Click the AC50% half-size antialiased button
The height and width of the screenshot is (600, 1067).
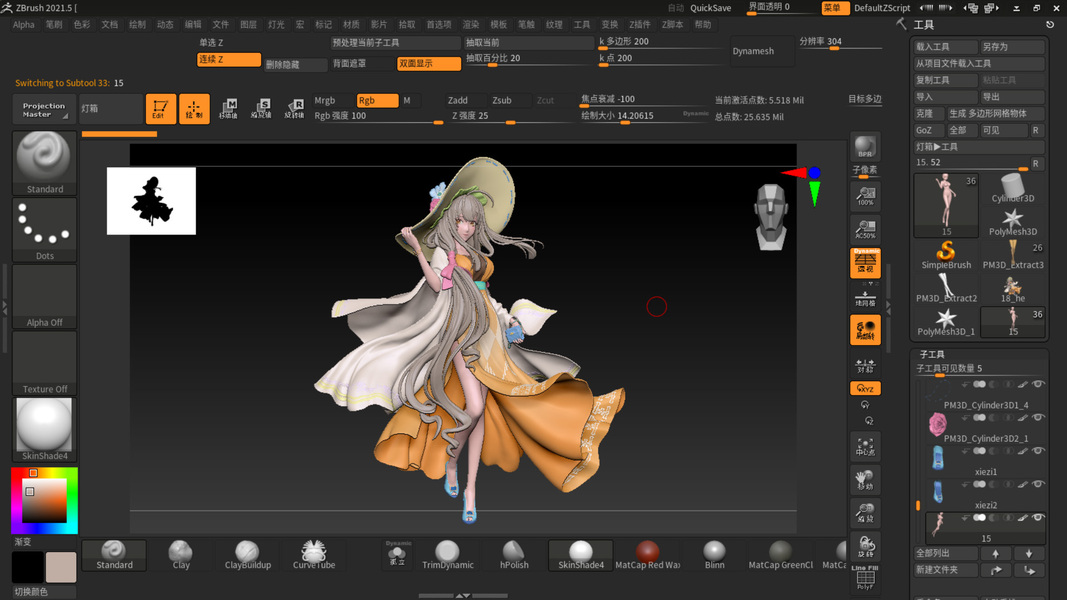865,229
